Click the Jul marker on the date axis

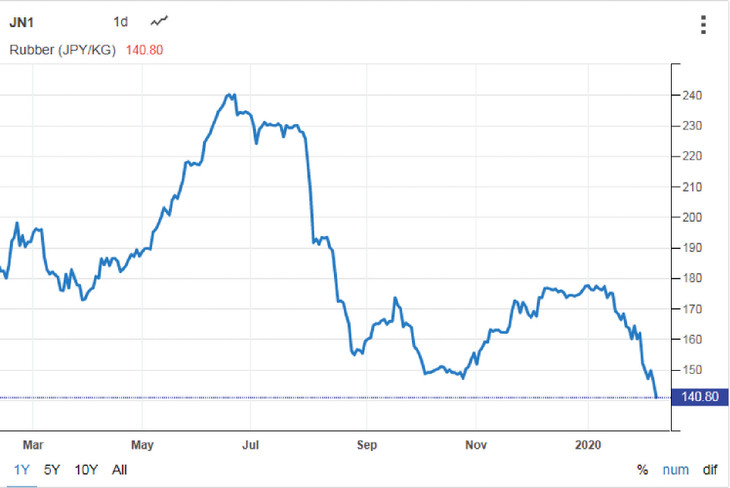pos(252,444)
